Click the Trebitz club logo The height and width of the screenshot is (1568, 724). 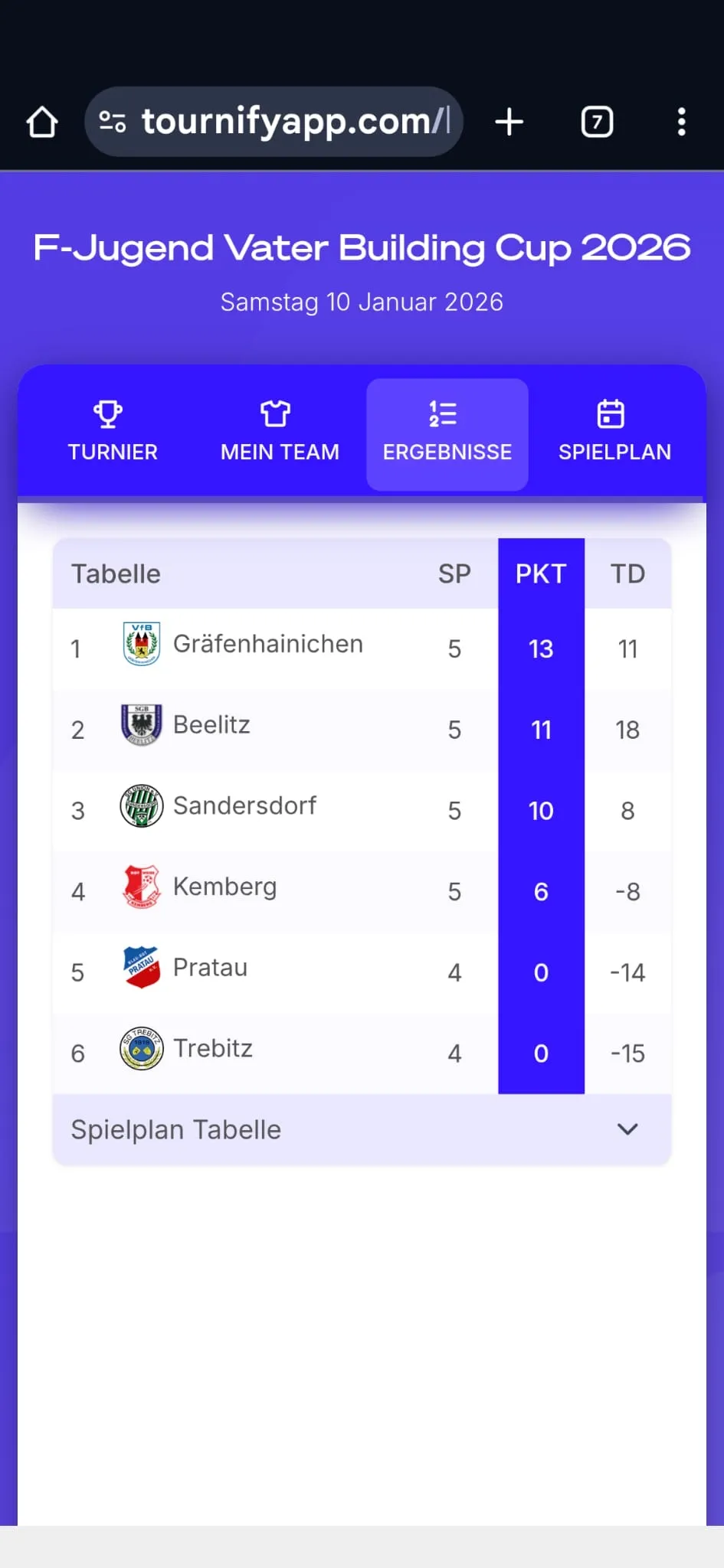click(x=142, y=1048)
